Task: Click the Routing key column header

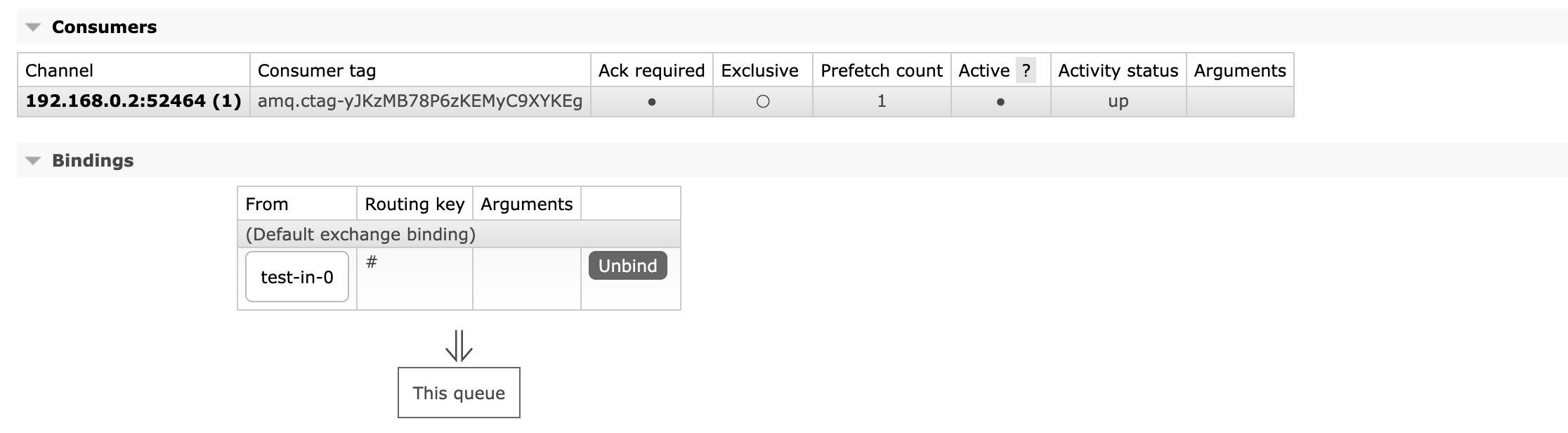Action: point(414,204)
